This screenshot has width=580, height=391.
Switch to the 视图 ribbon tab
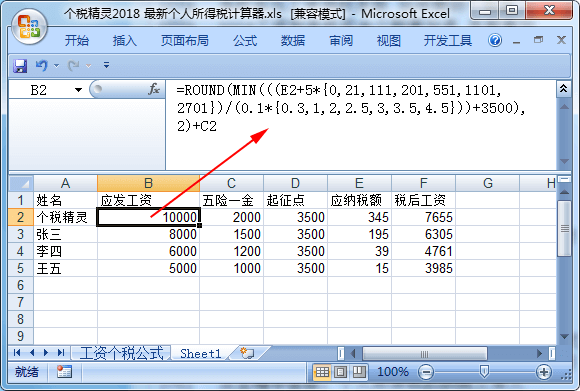point(389,40)
